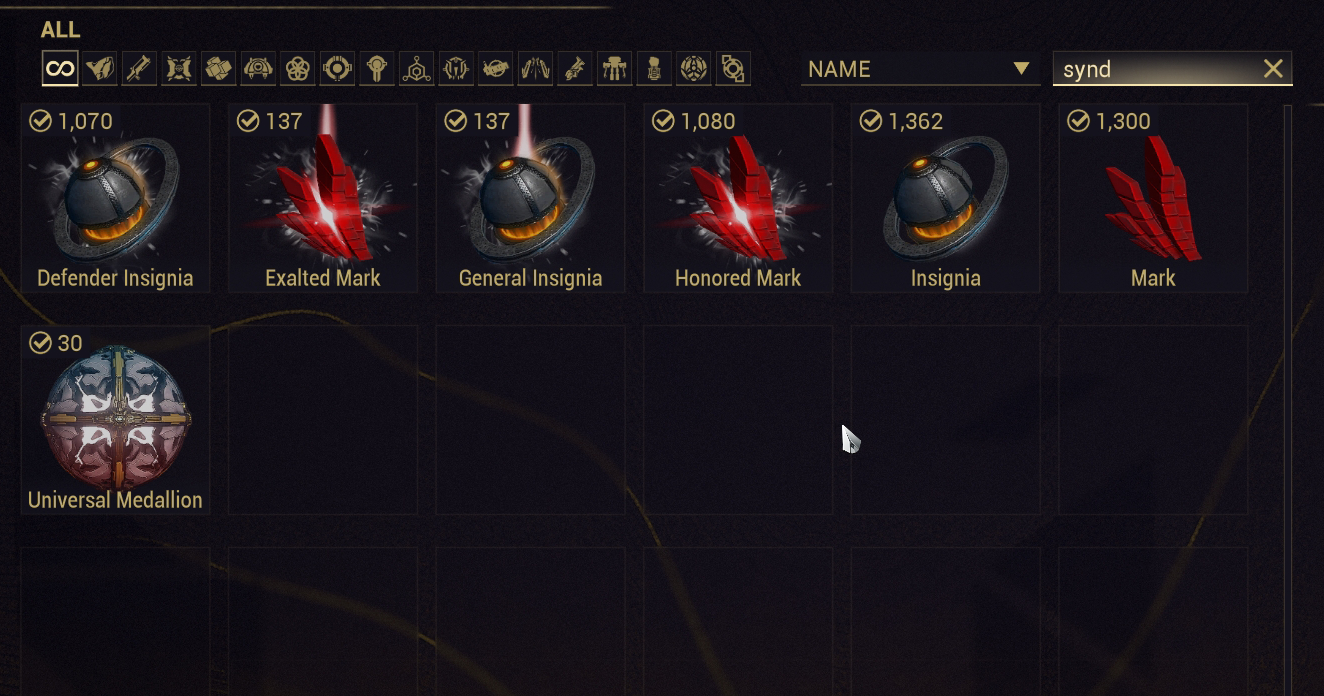The height and width of the screenshot is (696, 1324).
Task: Select the interlocked rings last category filter
Action: coord(733,69)
